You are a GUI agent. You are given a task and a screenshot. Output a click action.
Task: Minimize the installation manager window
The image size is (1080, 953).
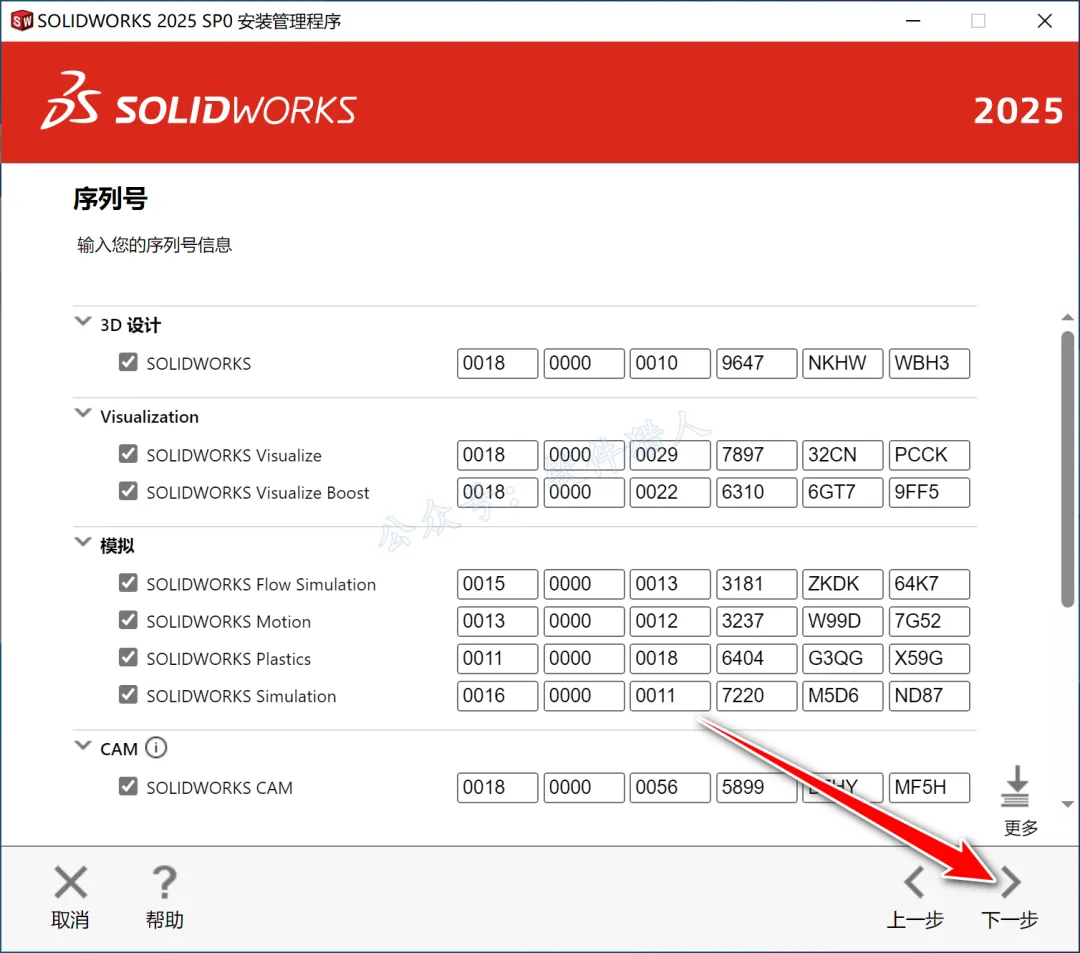tap(913, 21)
